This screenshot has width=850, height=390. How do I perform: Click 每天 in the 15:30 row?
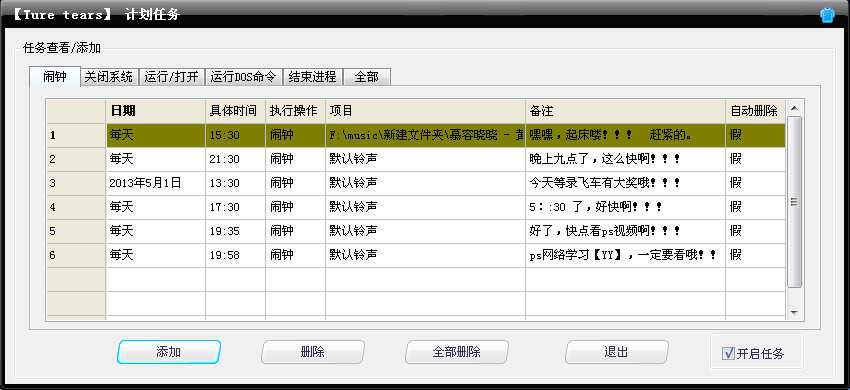click(156, 136)
